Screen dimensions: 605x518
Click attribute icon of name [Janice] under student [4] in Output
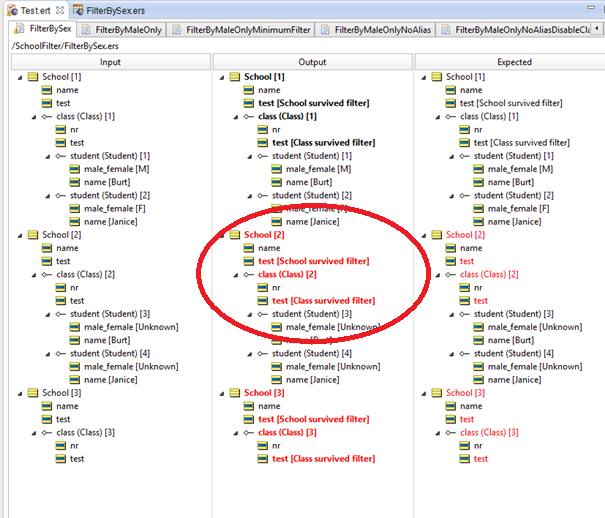[x=276, y=380]
